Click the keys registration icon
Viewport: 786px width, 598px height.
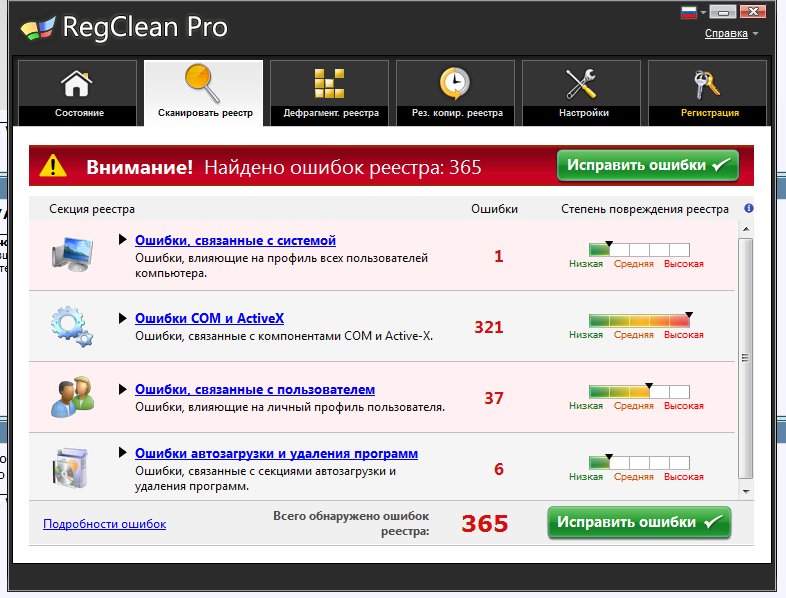pyautogui.click(x=707, y=85)
